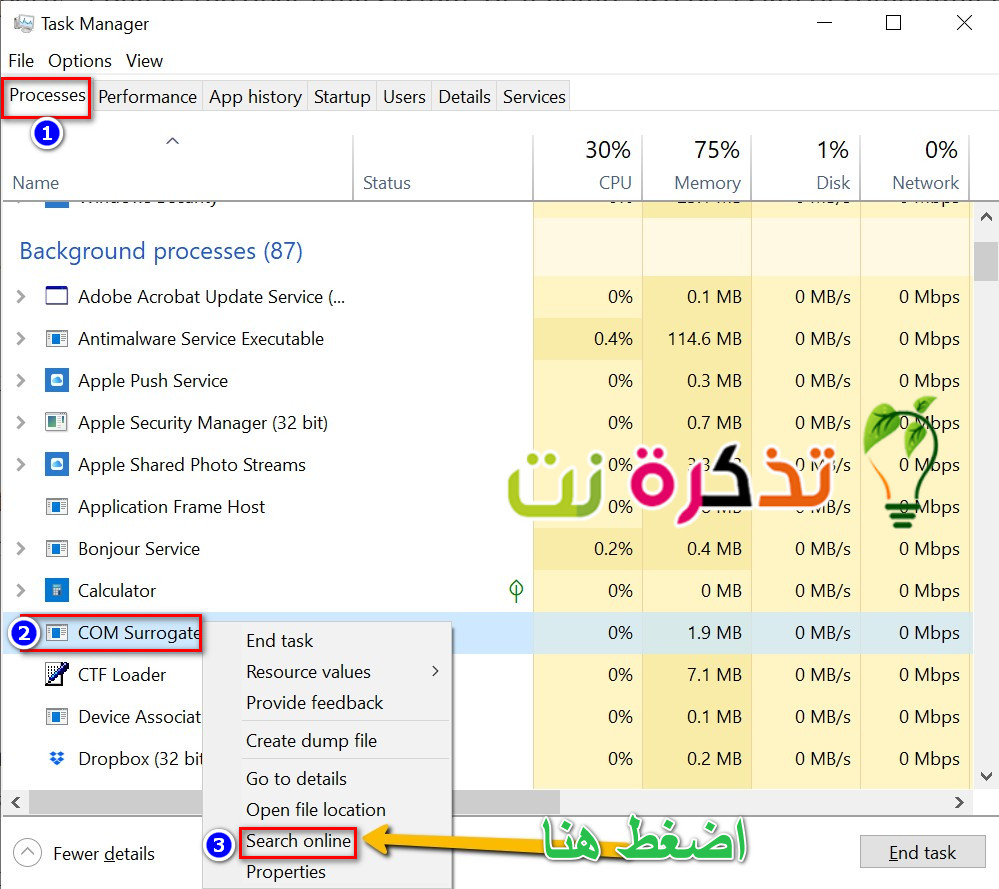Click the Calculator suspended leaf status icon
This screenshot has width=999, height=889.
(x=516, y=591)
